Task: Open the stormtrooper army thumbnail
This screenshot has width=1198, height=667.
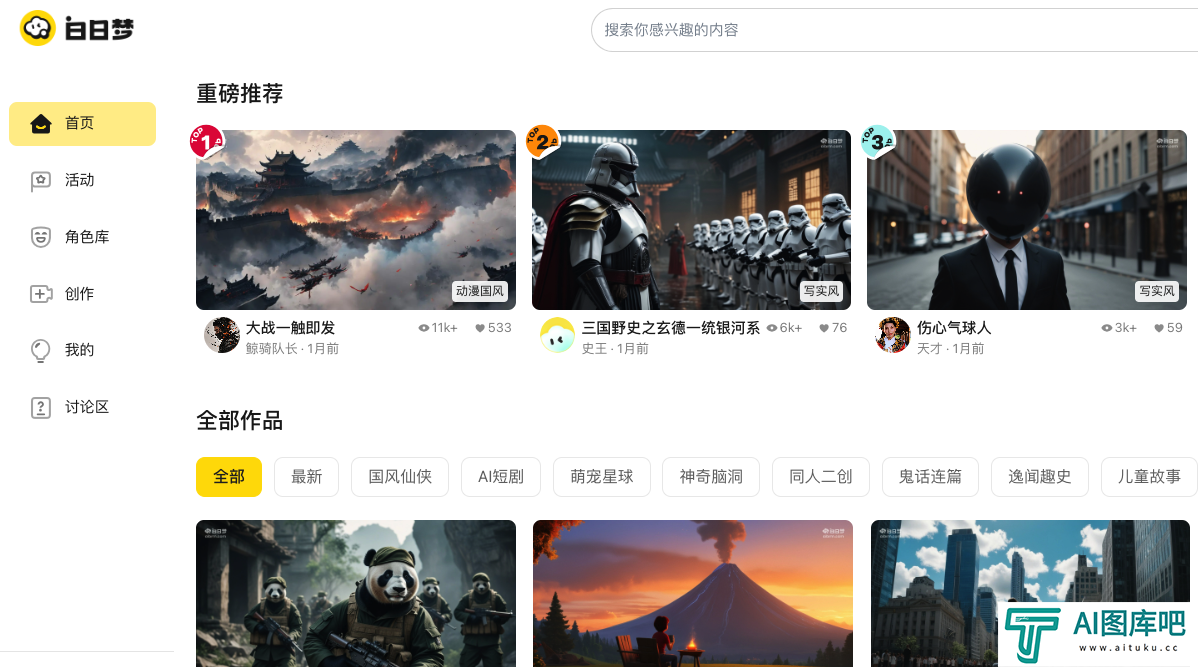Action: click(x=691, y=220)
